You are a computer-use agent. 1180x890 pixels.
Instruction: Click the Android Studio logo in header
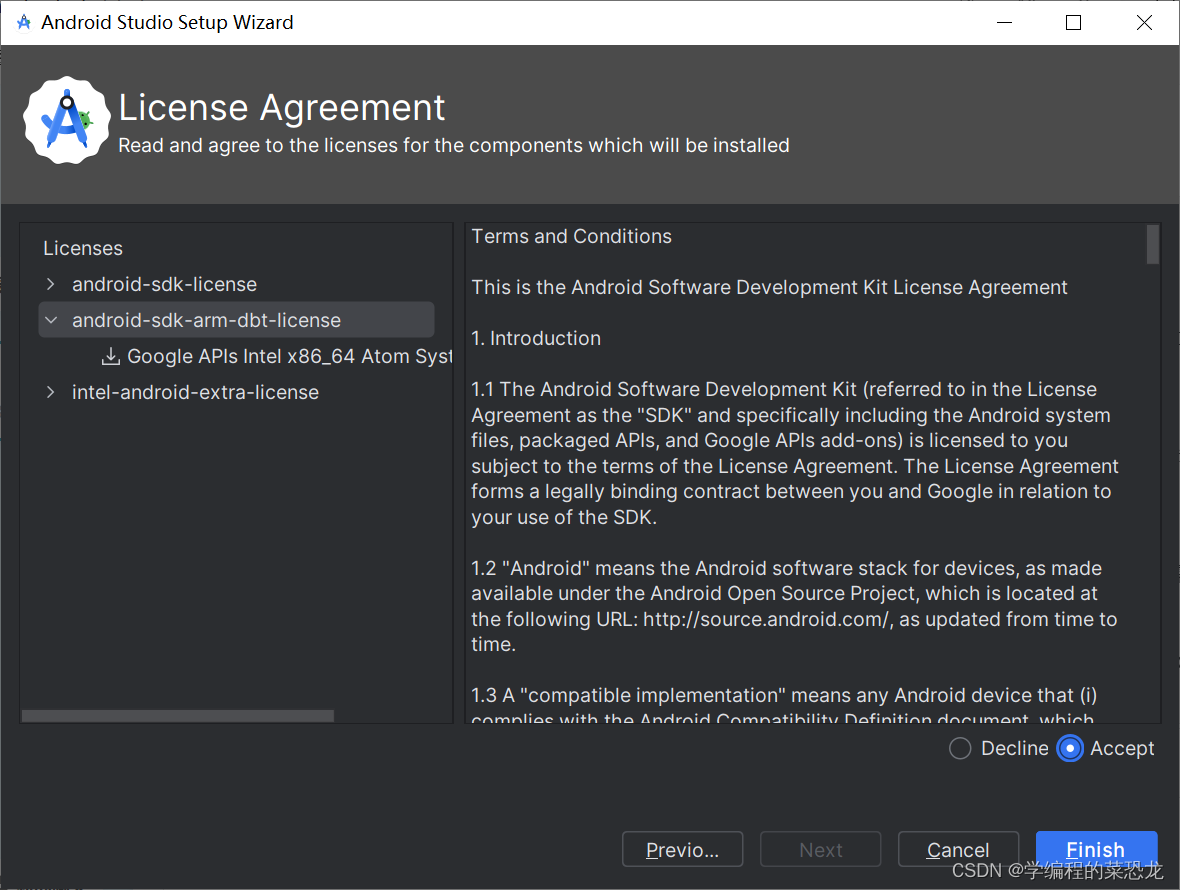67,120
